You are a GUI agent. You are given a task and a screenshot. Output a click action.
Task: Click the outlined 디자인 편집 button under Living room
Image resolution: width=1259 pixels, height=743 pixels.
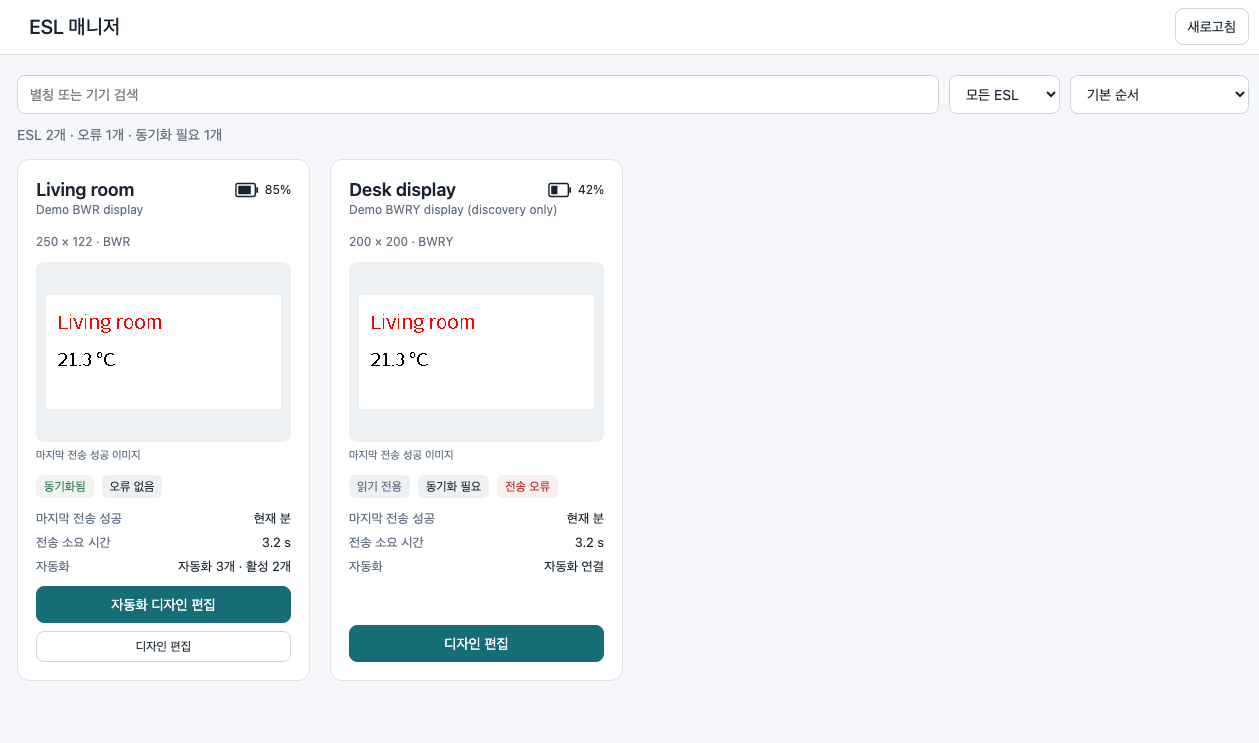click(163, 646)
